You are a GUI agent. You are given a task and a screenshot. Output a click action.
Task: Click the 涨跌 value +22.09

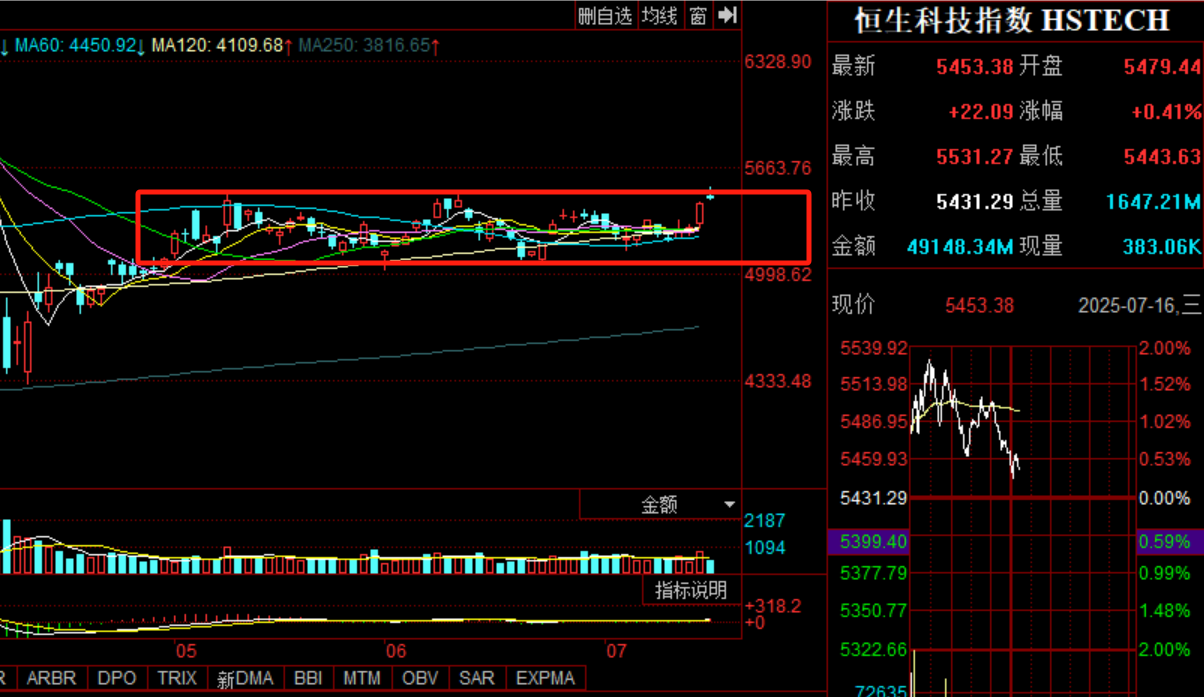(x=981, y=112)
